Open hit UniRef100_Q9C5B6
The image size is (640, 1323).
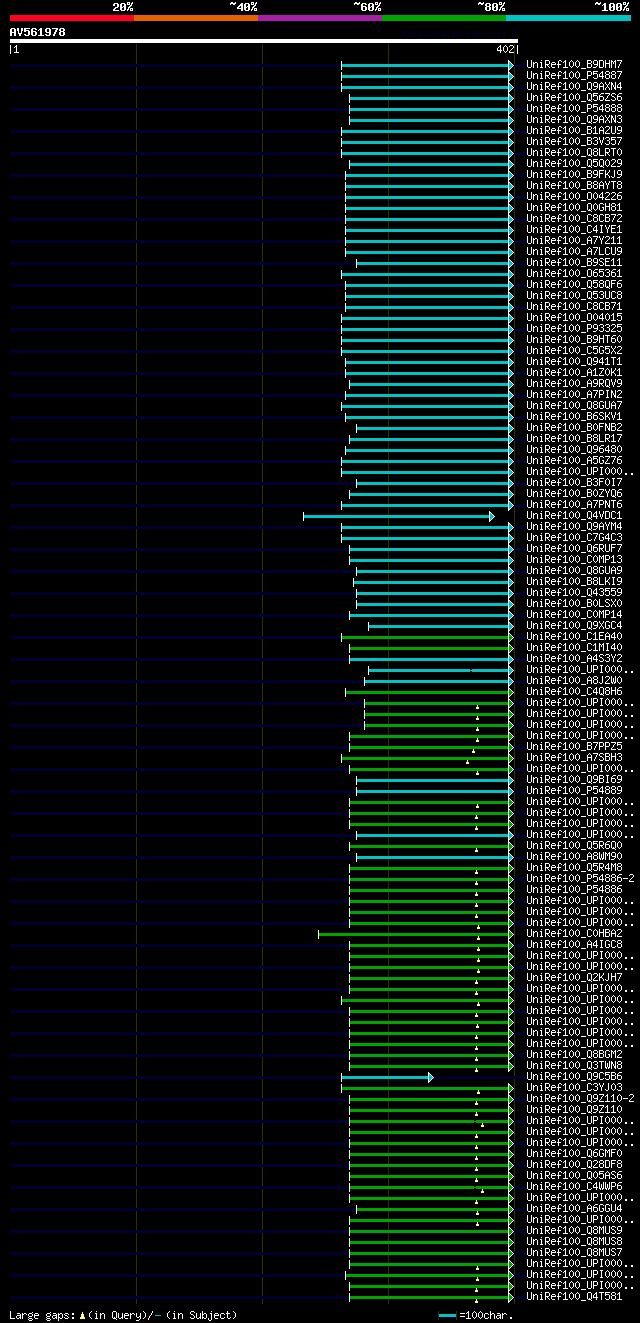[x=574, y=1076]
